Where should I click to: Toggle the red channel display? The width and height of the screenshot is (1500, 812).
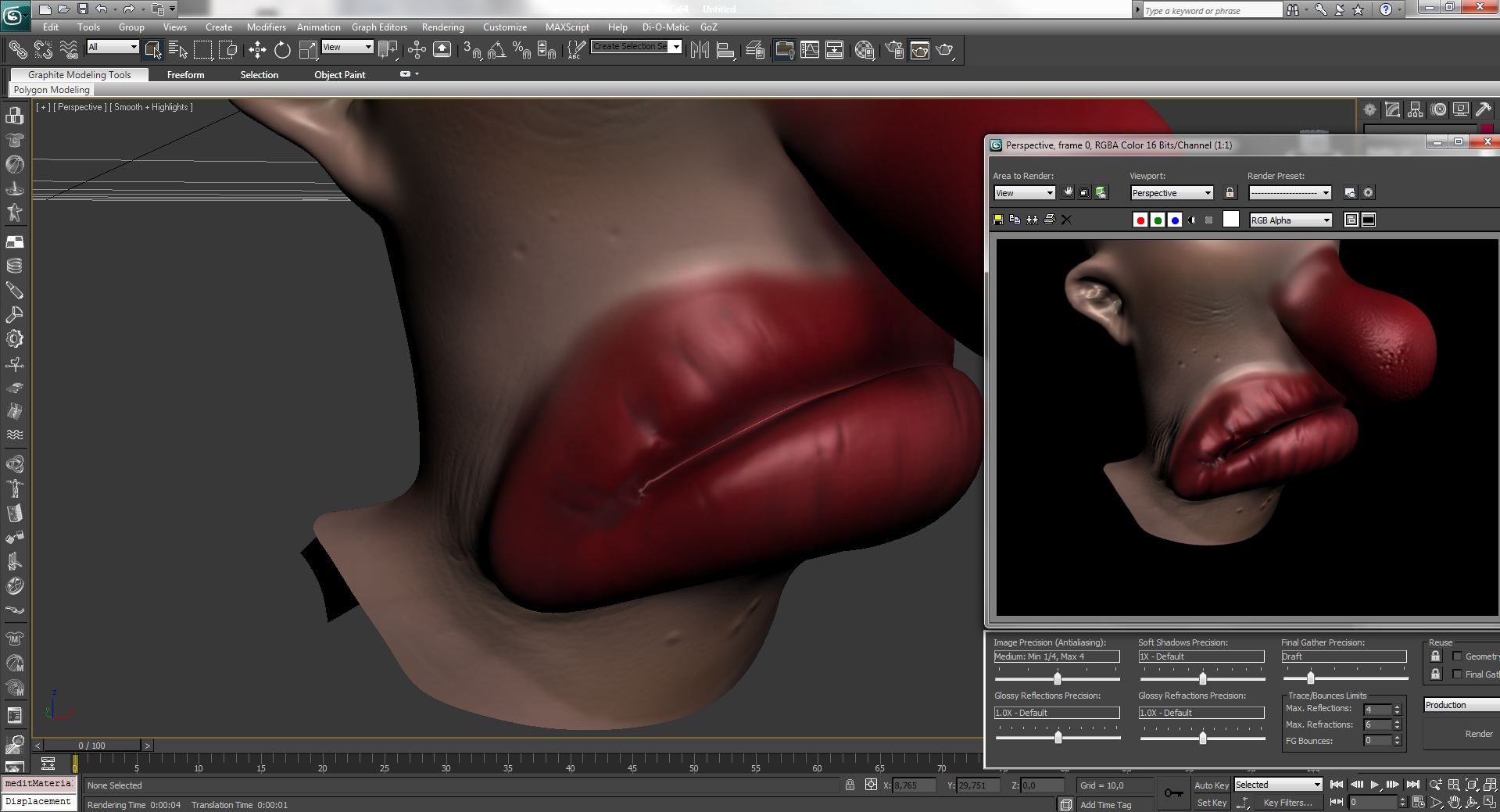[1140, 220]
